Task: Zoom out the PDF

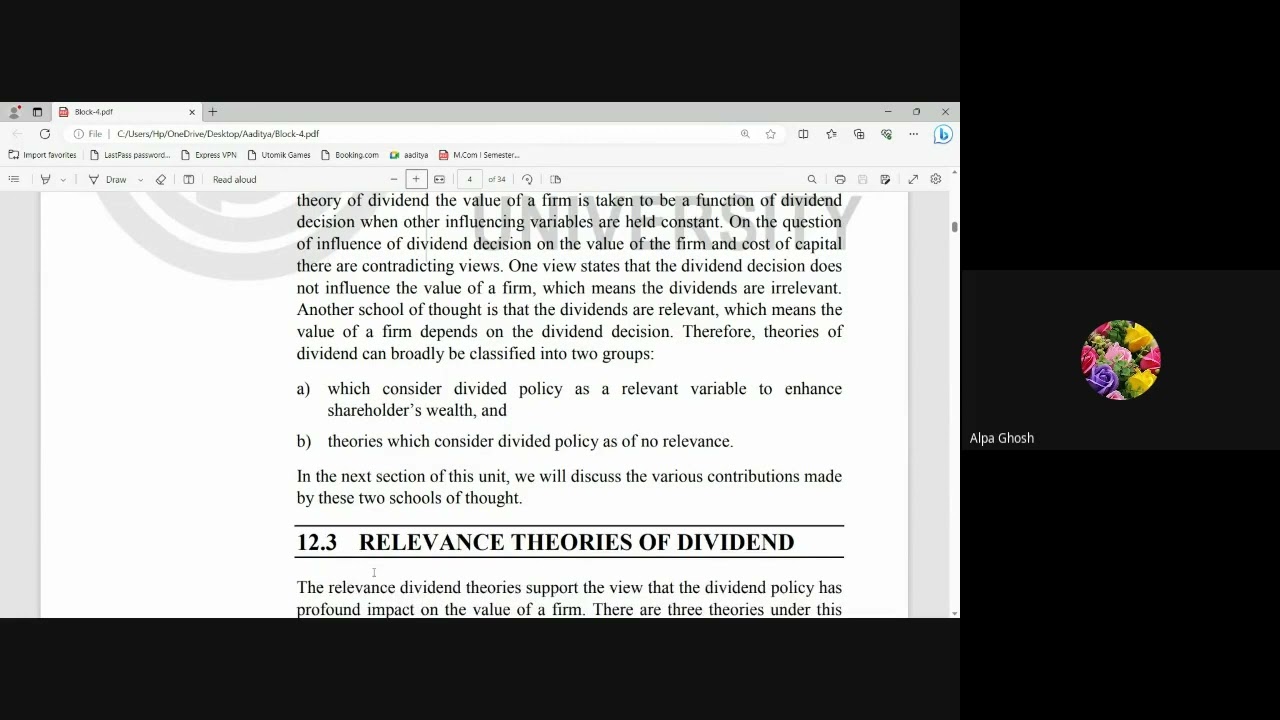Action: pos(394,179)
